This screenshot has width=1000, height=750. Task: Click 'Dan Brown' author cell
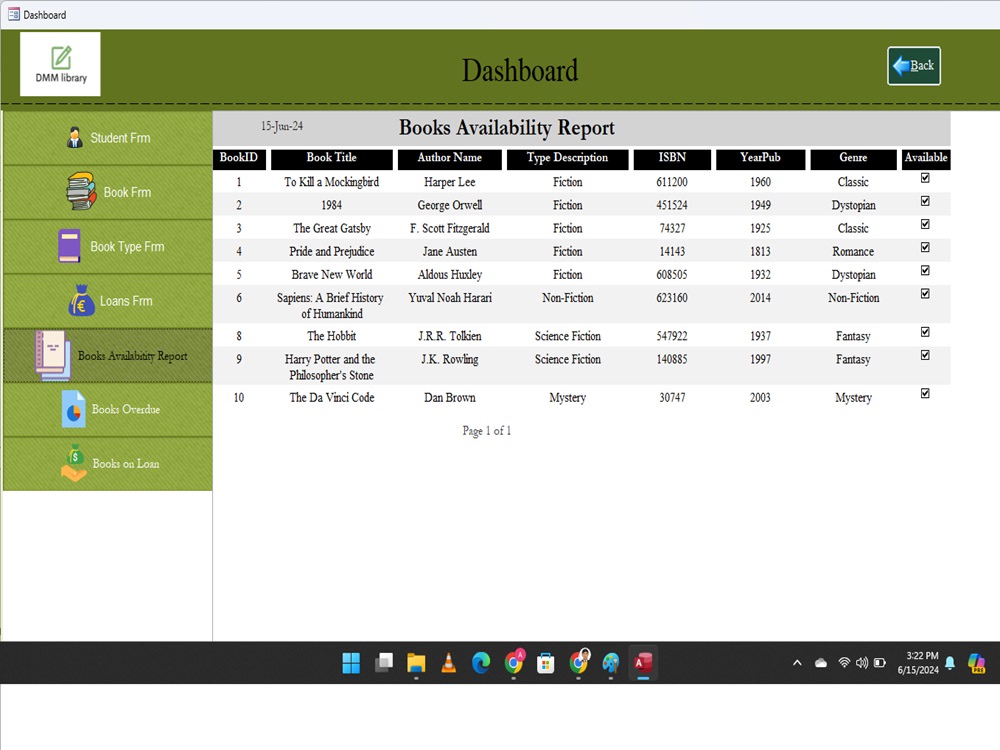(x=450, y=397)
